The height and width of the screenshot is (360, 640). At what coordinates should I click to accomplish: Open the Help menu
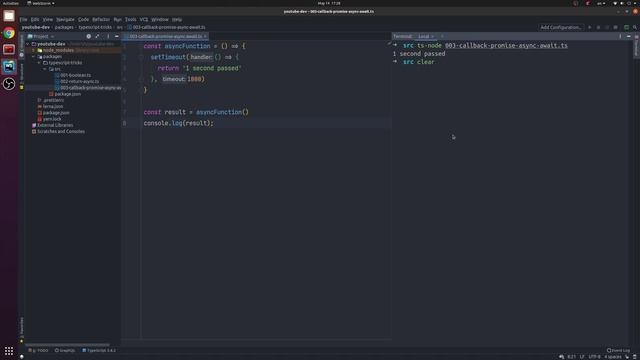pyautogui.click(x=177, y=19)
